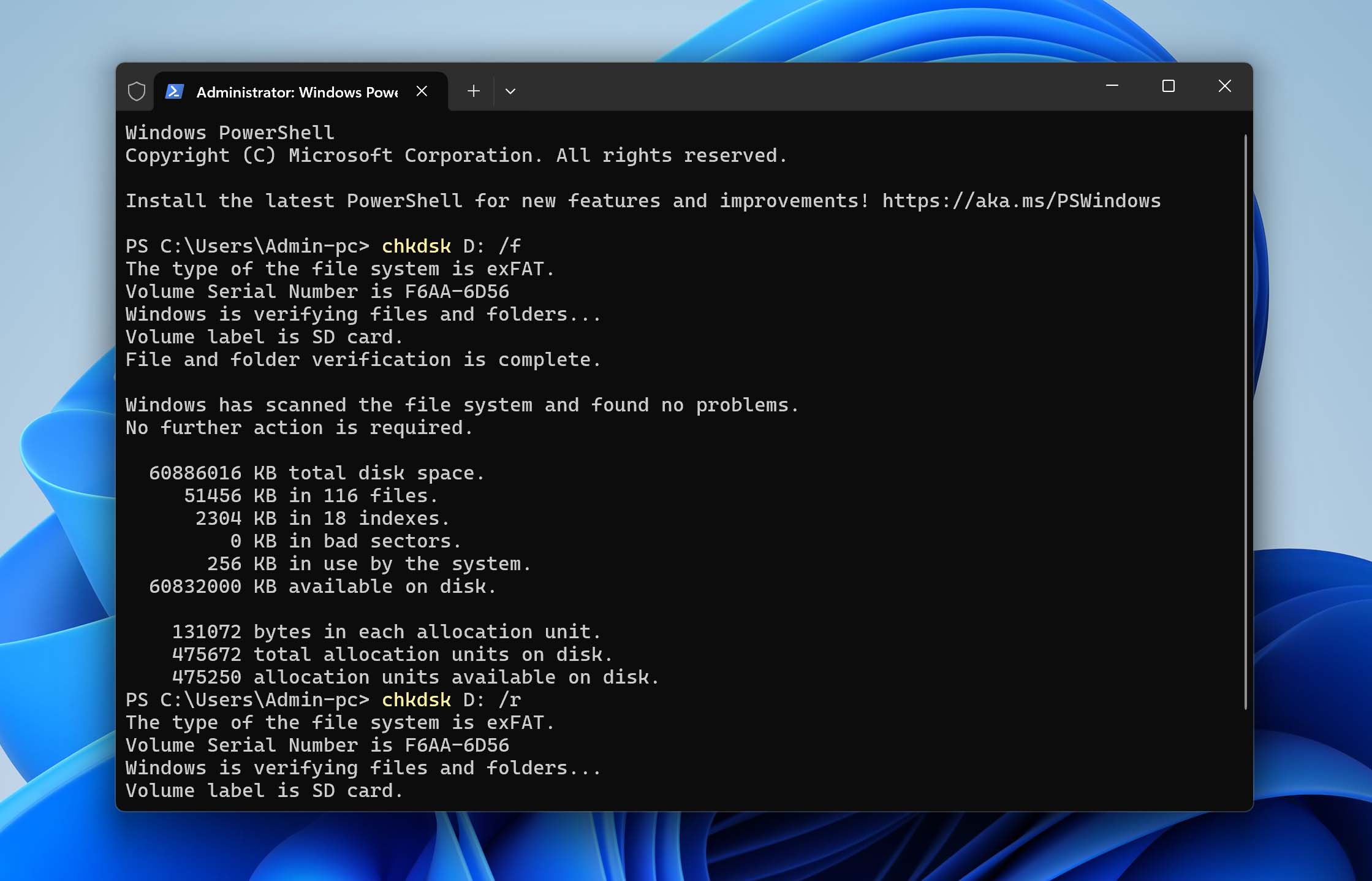1372x881 pixels.
Task: Open the https://aka.ms/PSWindows link
Action: click(x=1021, y=200)
